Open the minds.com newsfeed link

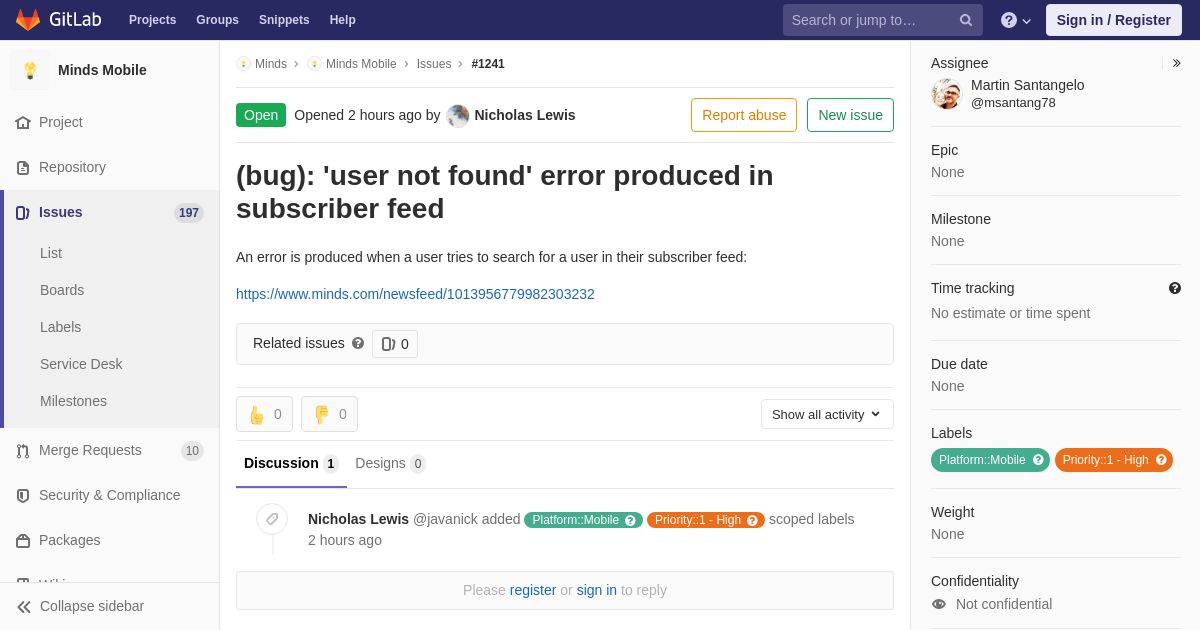pos(415,294)
